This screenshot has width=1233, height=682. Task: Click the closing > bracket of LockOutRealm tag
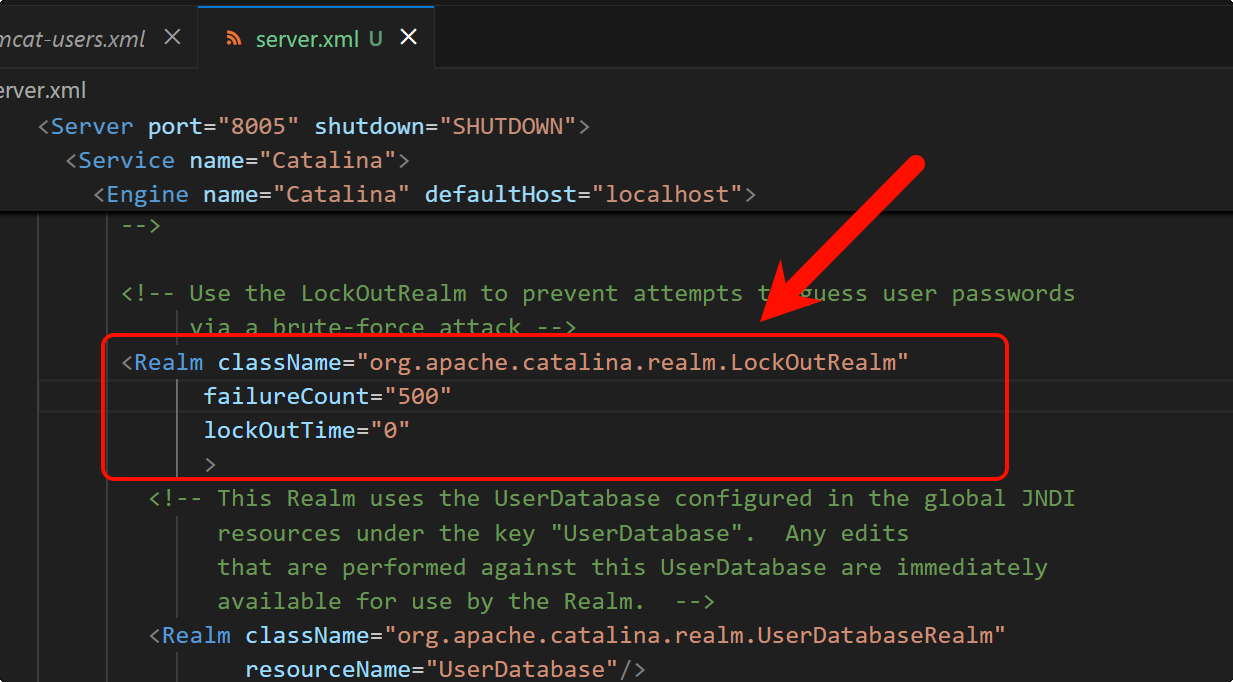210,464
